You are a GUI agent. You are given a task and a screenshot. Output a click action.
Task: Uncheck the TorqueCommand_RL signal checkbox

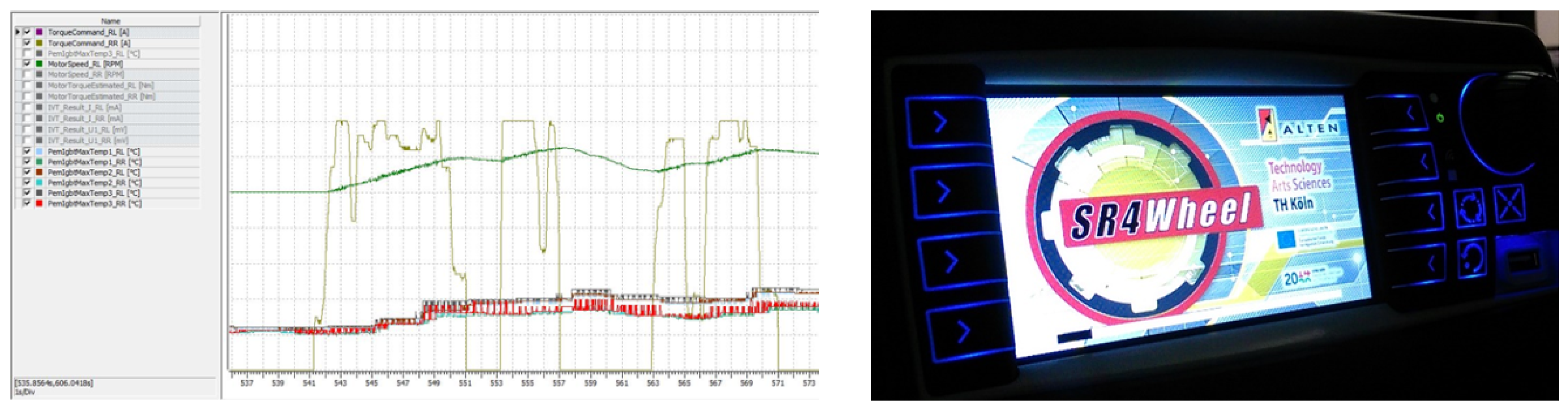pos(27,32)
